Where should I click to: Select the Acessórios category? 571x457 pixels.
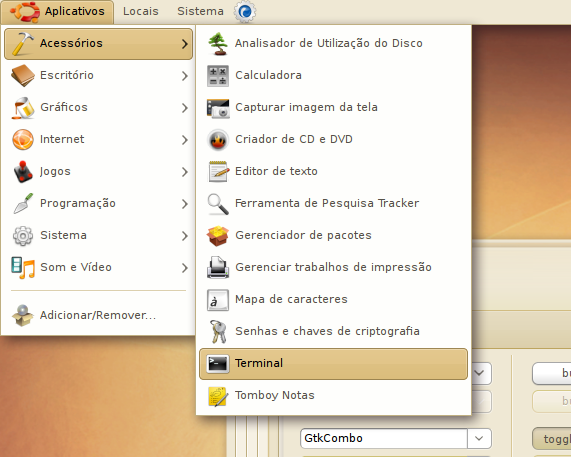pos(98,44)
